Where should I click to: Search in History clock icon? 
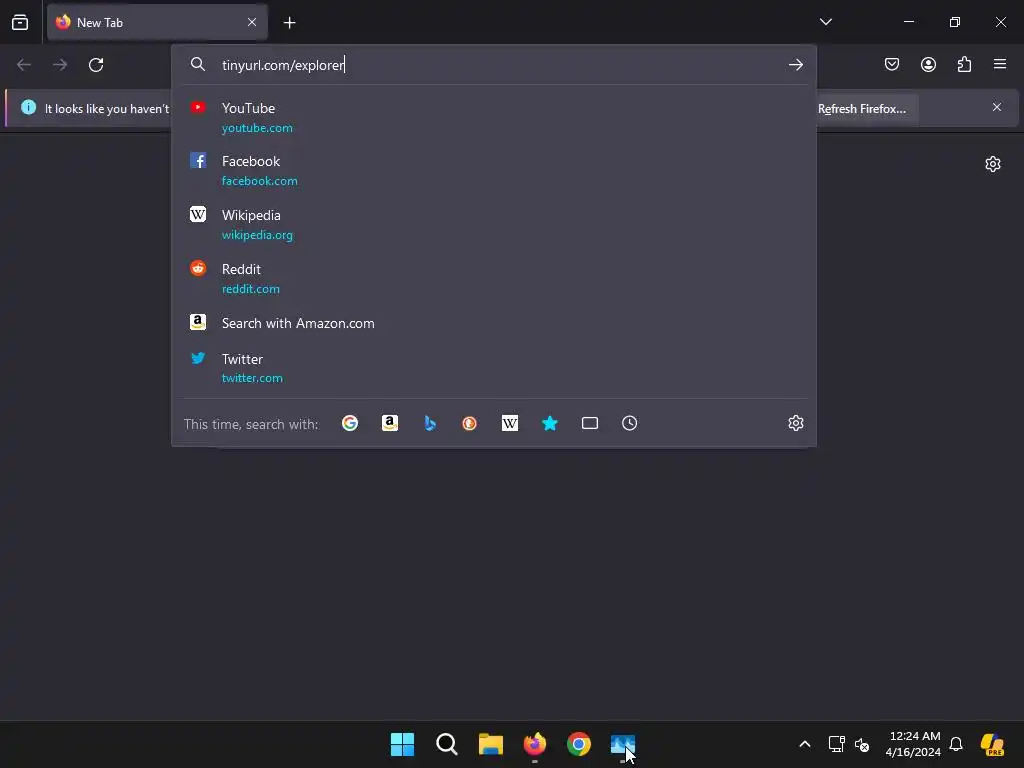[630, 423]
